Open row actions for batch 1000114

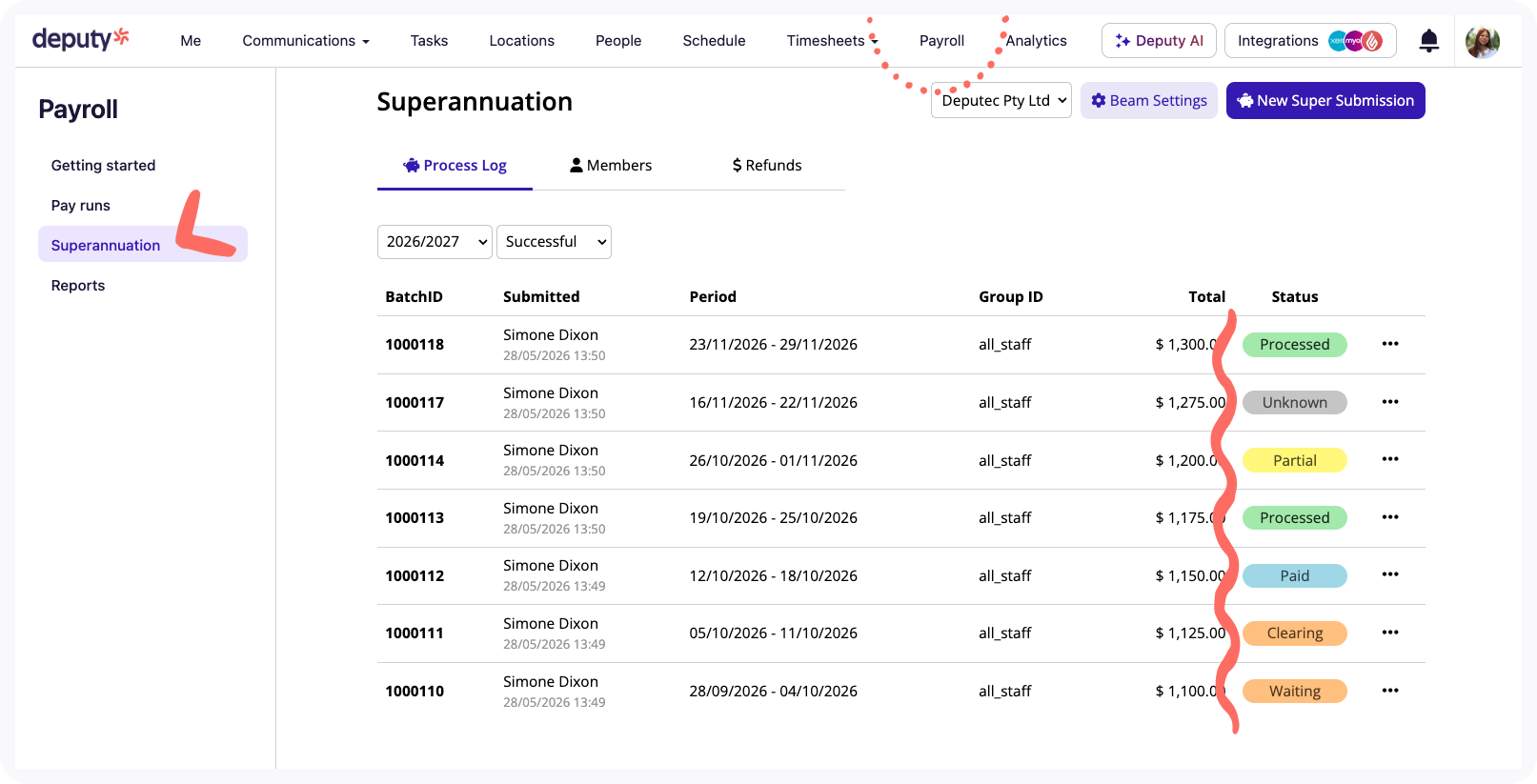[1390, 459]
